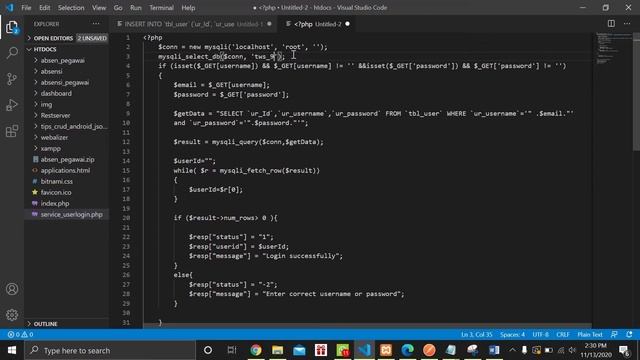Open the Source Control view icon
Screen dimensions: 640x360
pos(12,79)
